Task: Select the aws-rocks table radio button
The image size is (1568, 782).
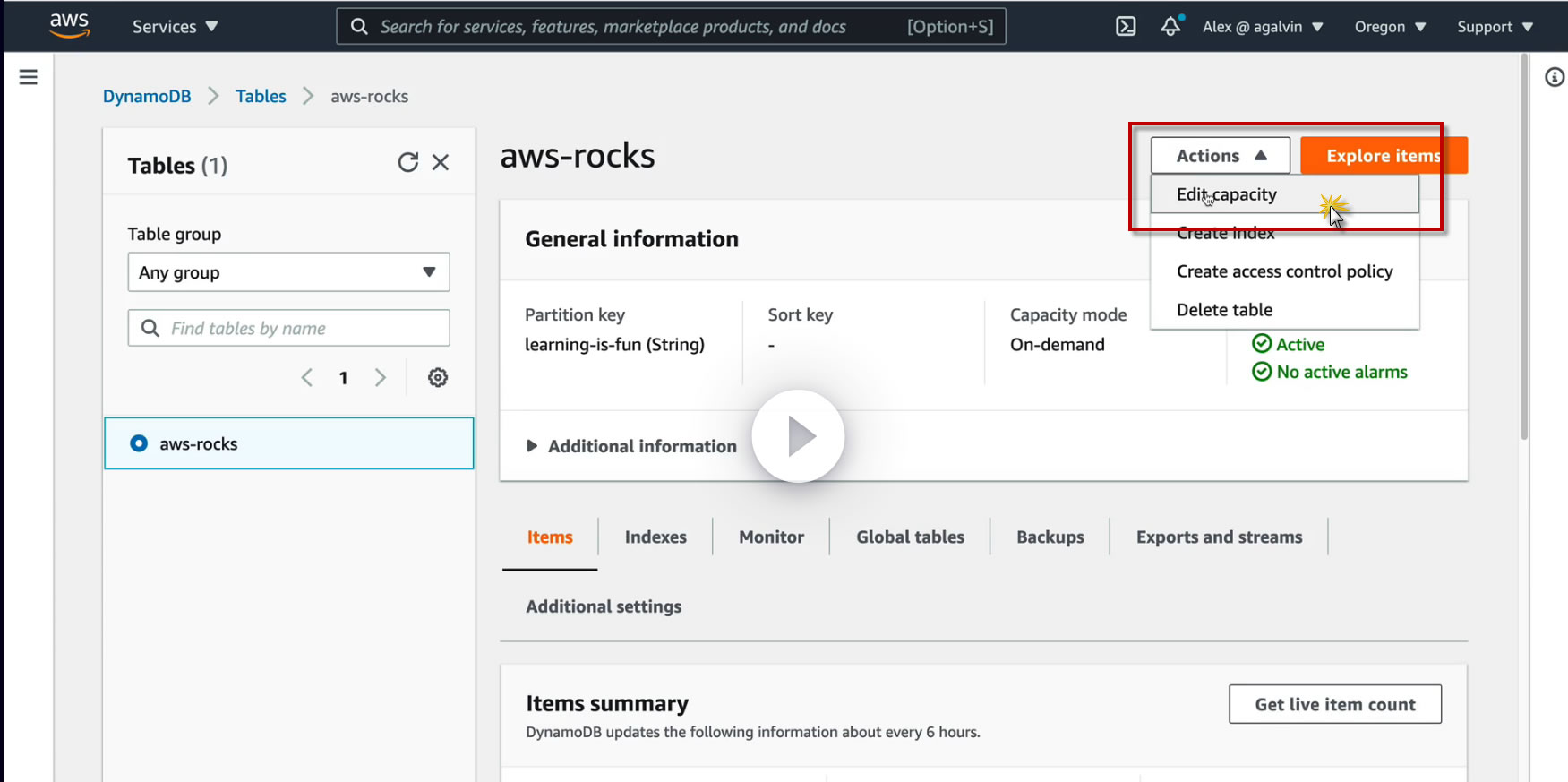Action: click(139, 443)
